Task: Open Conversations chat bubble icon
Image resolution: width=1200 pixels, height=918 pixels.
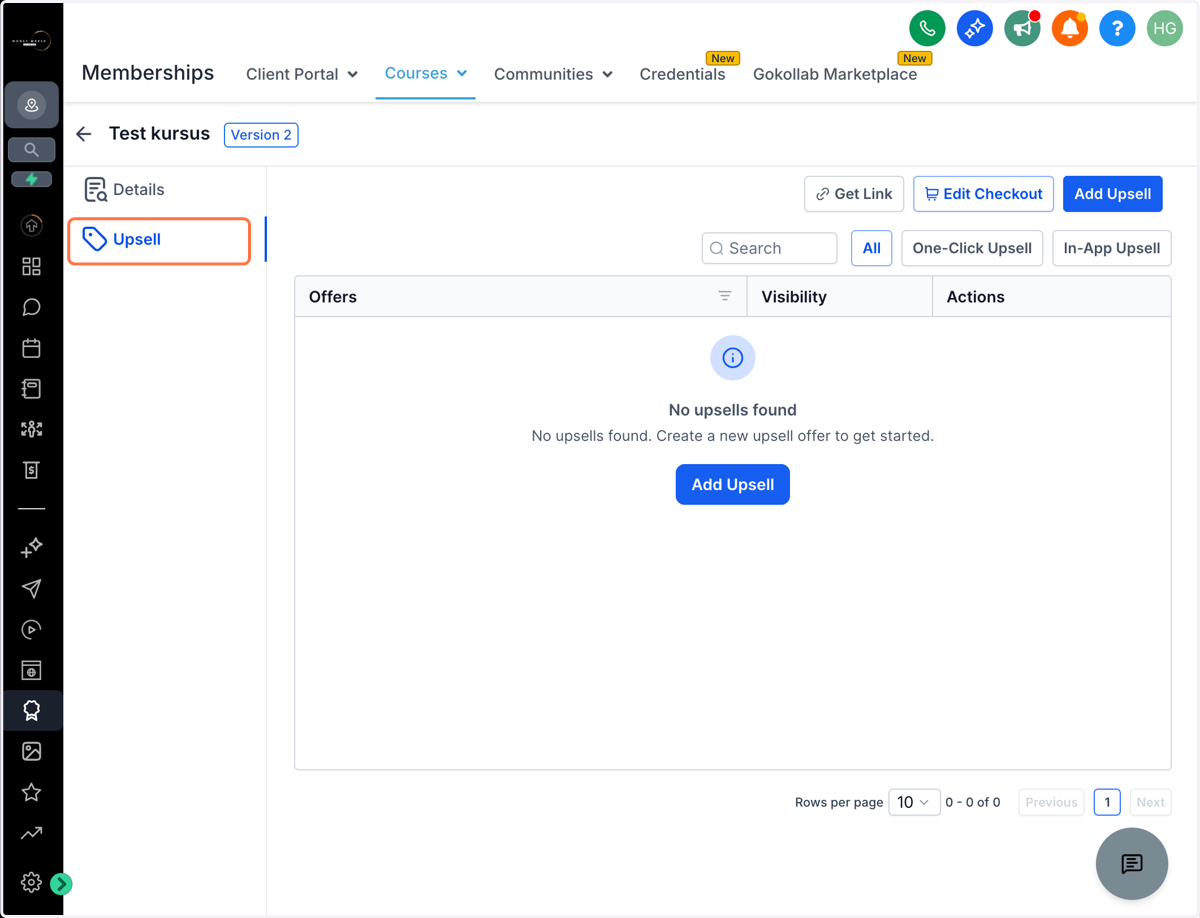Action: coord(31,307)
